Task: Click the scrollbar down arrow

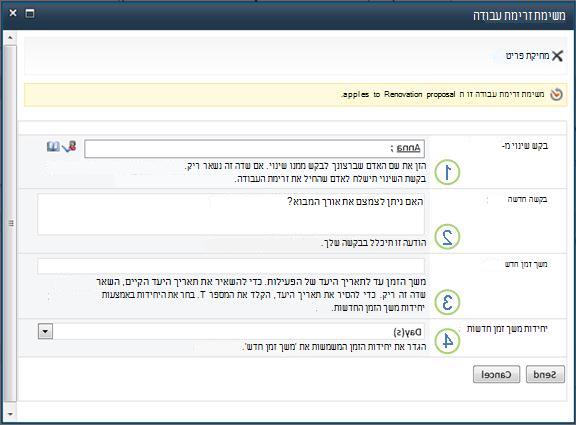Action: point(10,414)
